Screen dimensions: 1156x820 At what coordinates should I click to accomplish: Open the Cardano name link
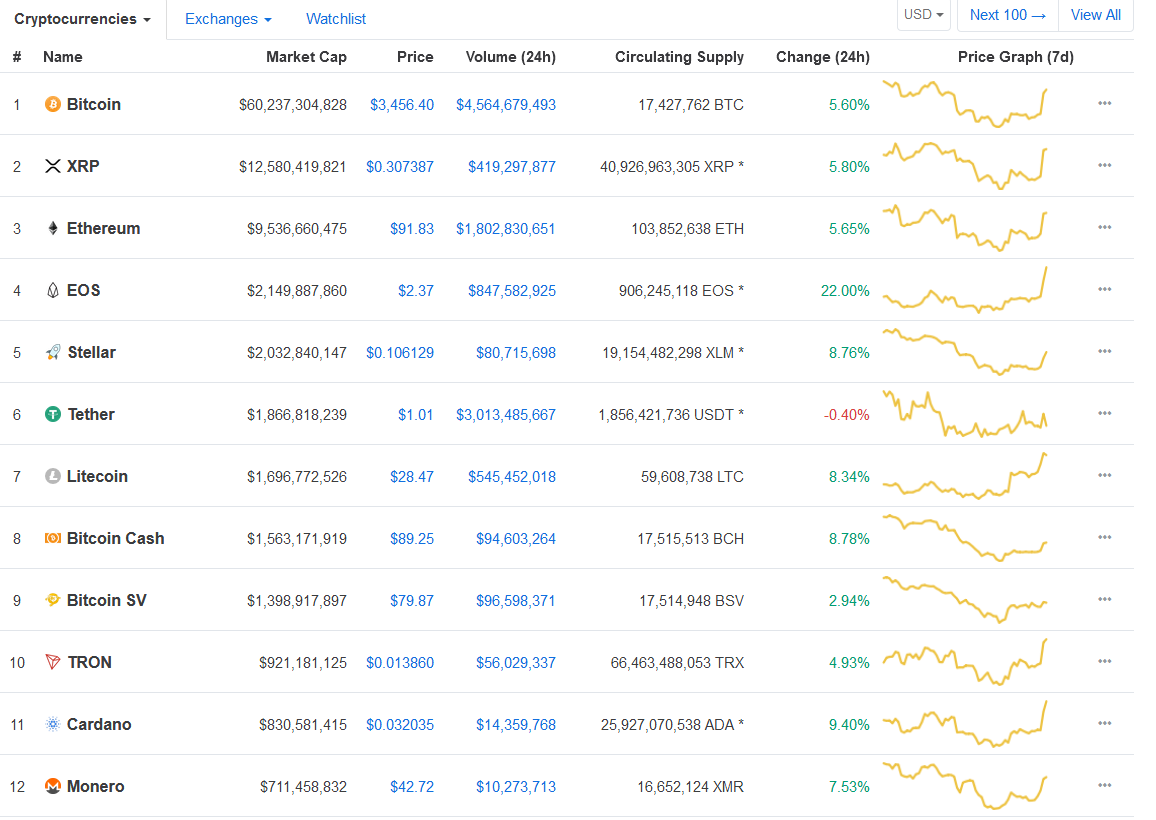(x=99, y=724)
